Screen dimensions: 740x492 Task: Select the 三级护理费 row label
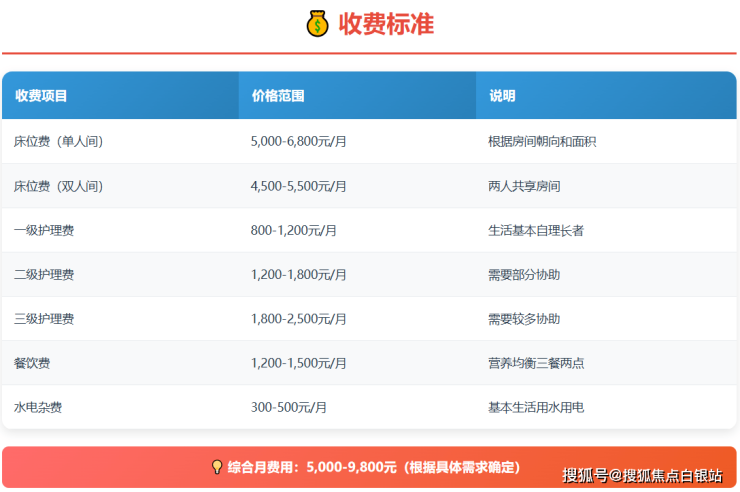44,319
